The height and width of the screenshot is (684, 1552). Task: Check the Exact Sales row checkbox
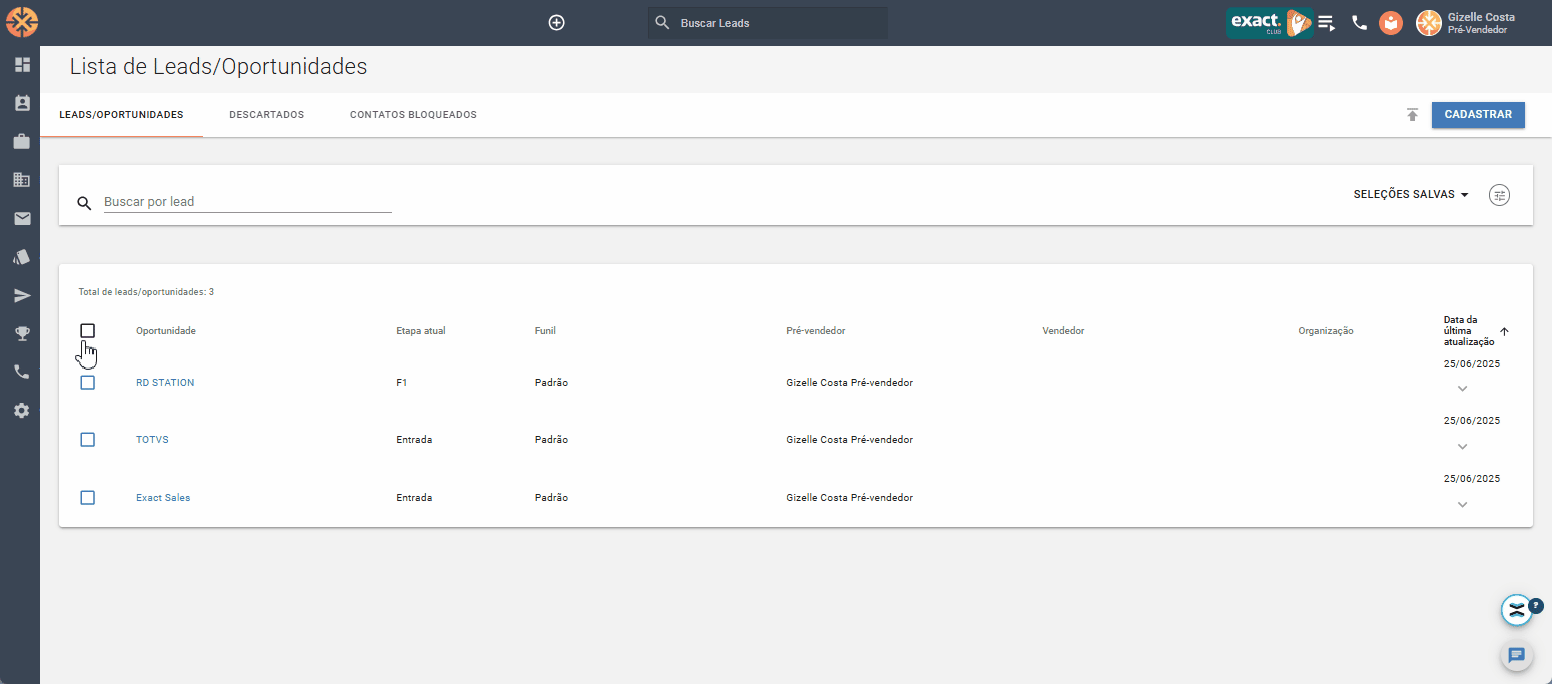pos(87,498)
